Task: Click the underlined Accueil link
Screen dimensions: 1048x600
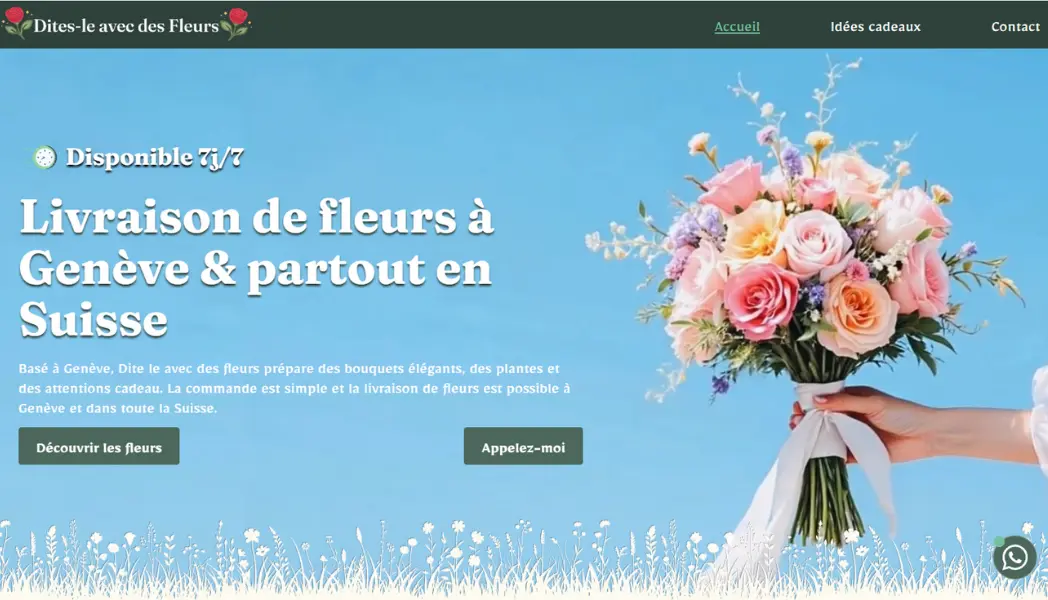Action: (737, 26)
